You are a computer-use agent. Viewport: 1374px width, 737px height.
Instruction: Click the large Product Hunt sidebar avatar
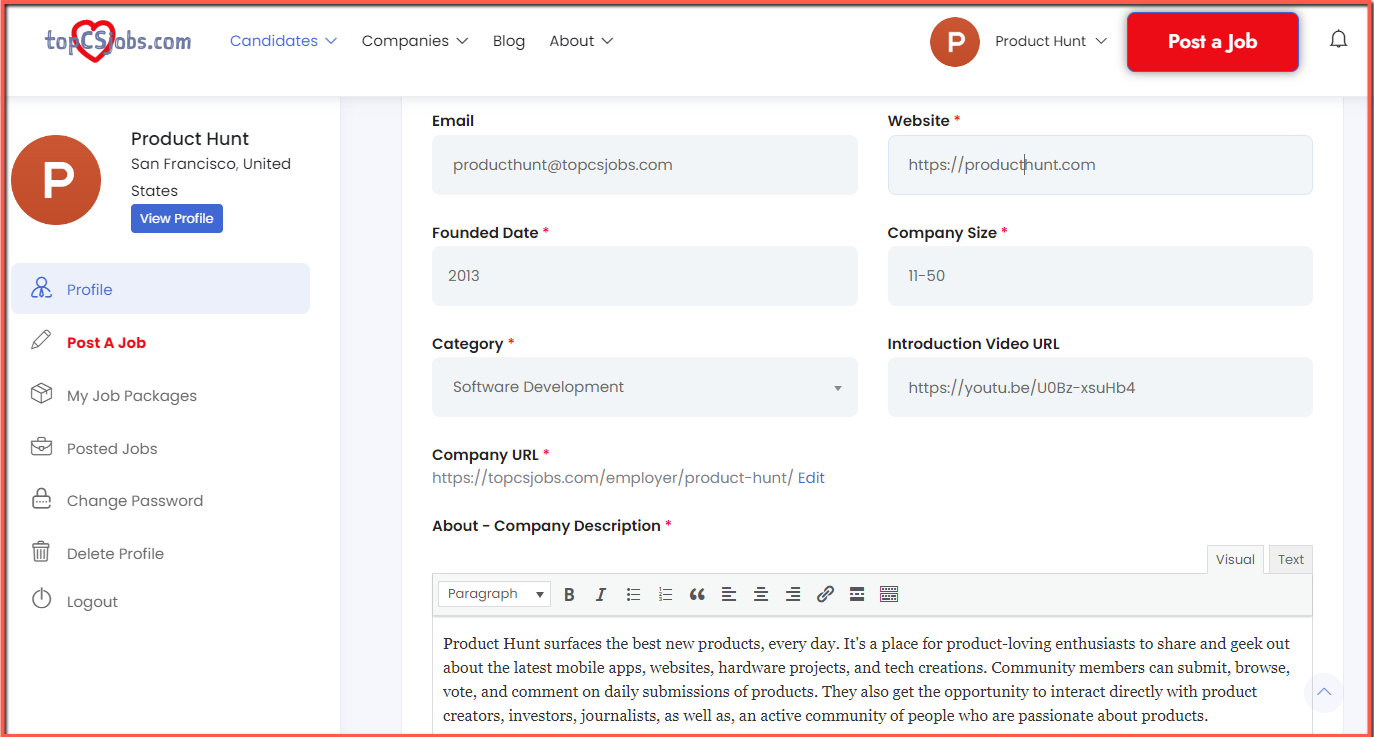[56, 180]
